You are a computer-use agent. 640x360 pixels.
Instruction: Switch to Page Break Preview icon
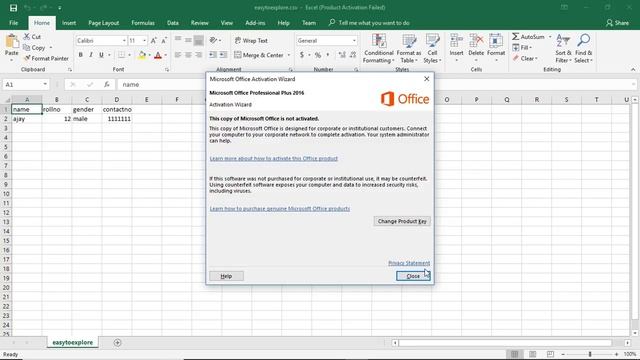(550, 354)
